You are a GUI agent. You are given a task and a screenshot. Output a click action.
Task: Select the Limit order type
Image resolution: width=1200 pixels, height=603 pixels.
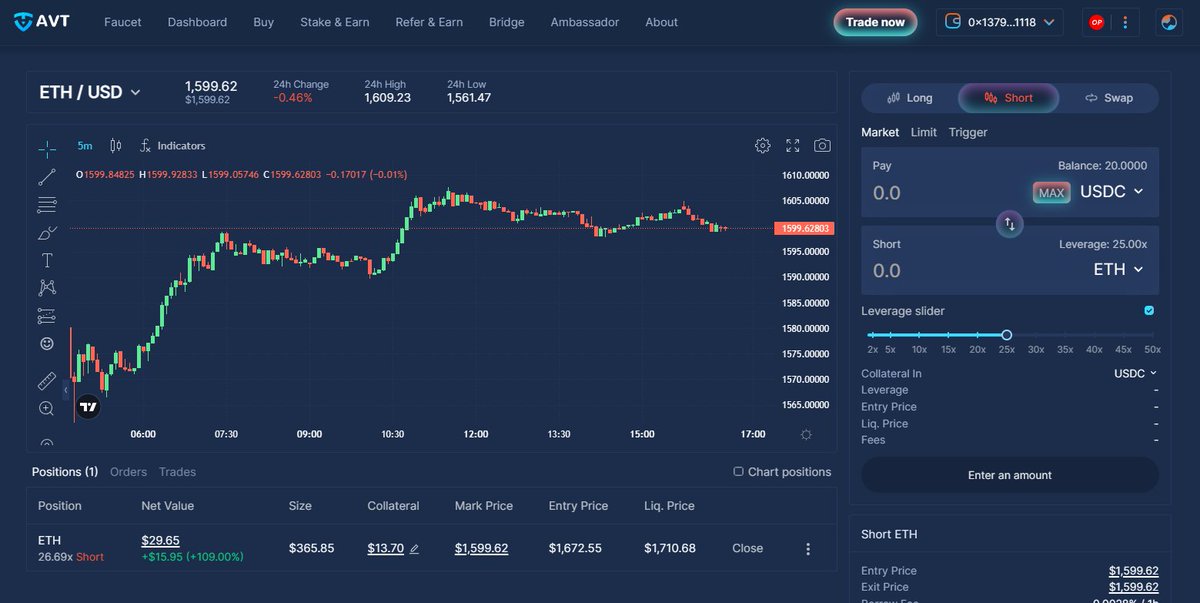(924, 132)
